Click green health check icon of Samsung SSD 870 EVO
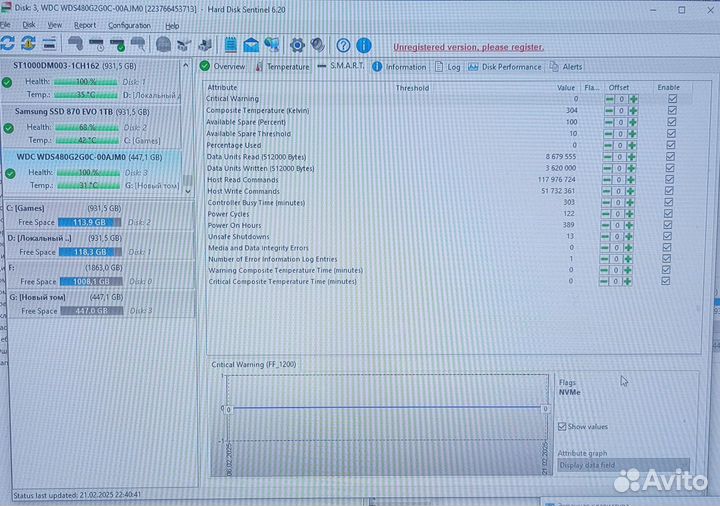 [8, 128]
